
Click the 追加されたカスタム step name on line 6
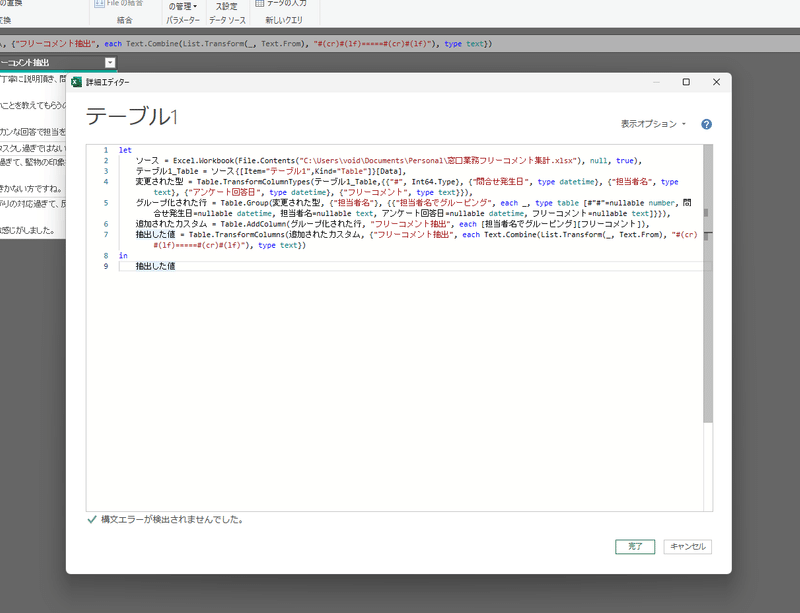pos(171,224)
